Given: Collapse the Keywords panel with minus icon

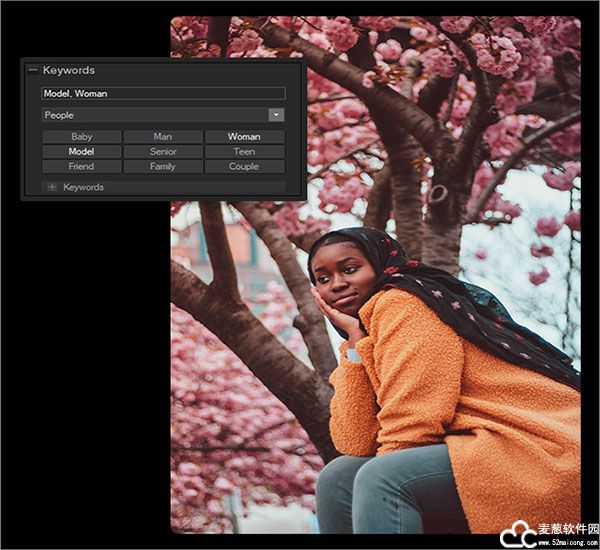Looking at the screenshot, I should pyautogui.click(x=33, y=70).
